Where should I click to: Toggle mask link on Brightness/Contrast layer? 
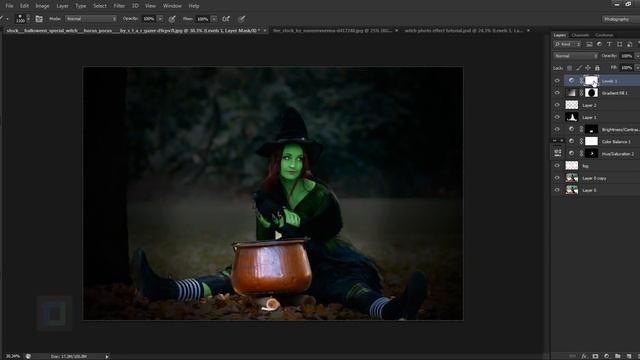tap(581, 129)
